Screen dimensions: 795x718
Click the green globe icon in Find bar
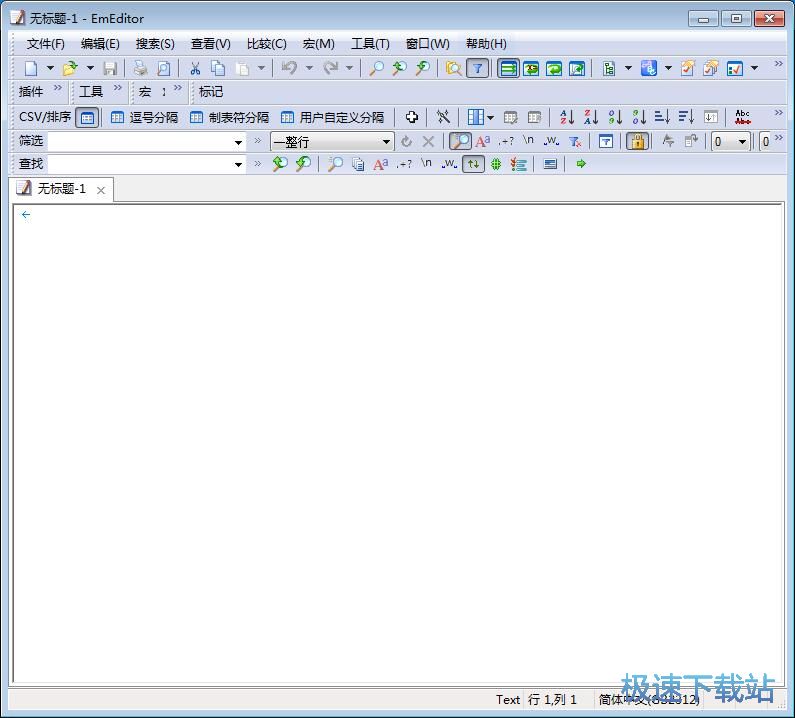[495, 164]
